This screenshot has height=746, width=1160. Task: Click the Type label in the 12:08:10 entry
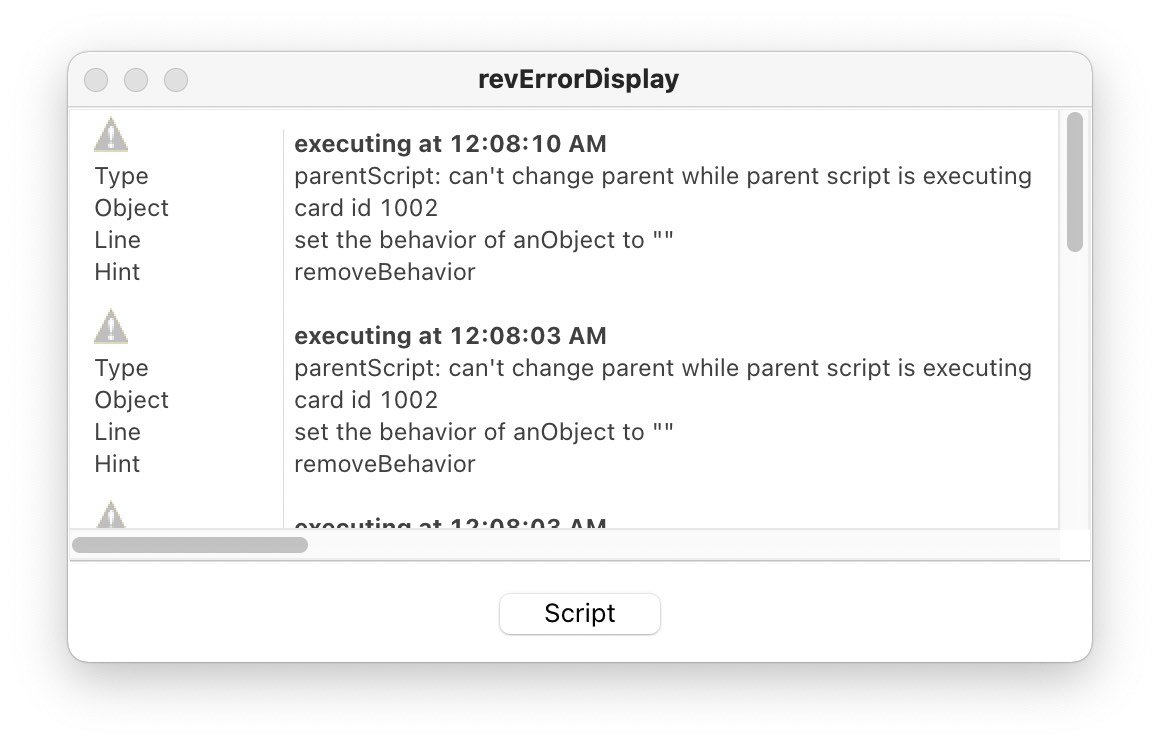click(x=121, y=176)
